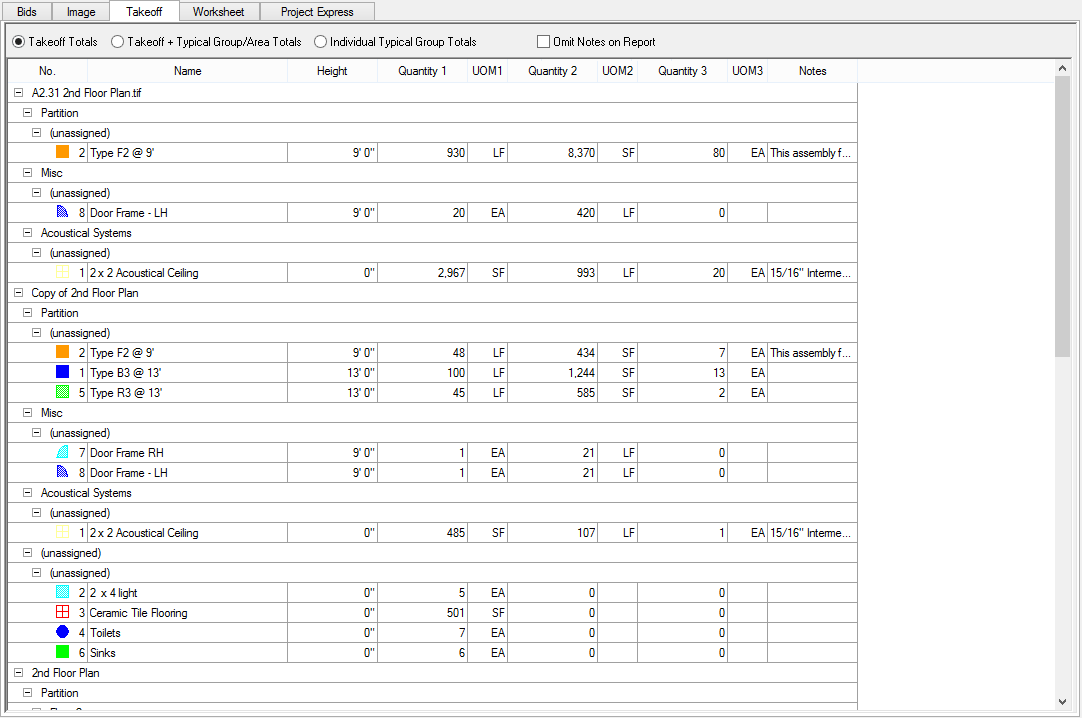Select Individual Typical Group Totals radio
The image size is (1082, 718).
click(395, 42)
